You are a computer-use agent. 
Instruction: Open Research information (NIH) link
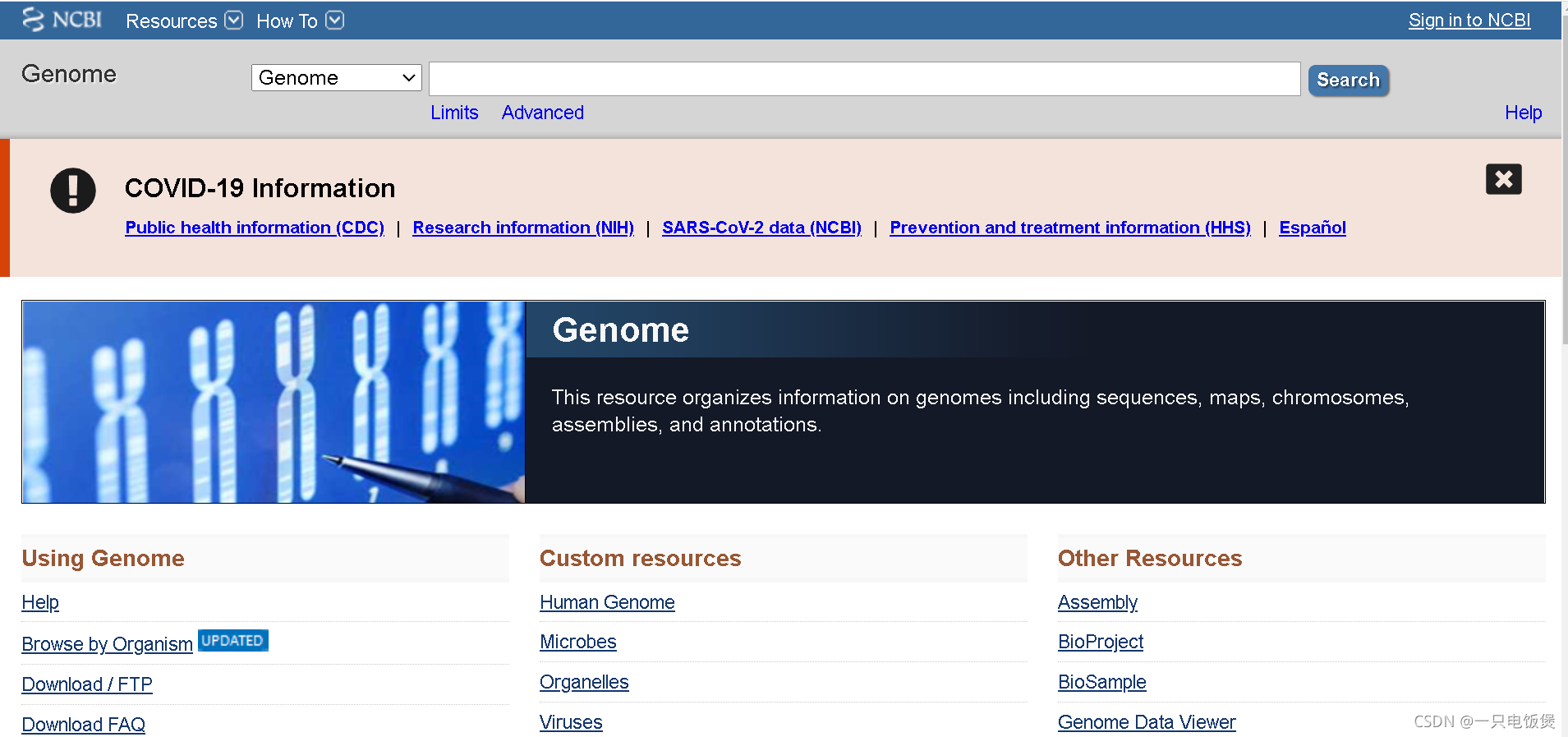[523, 228]
